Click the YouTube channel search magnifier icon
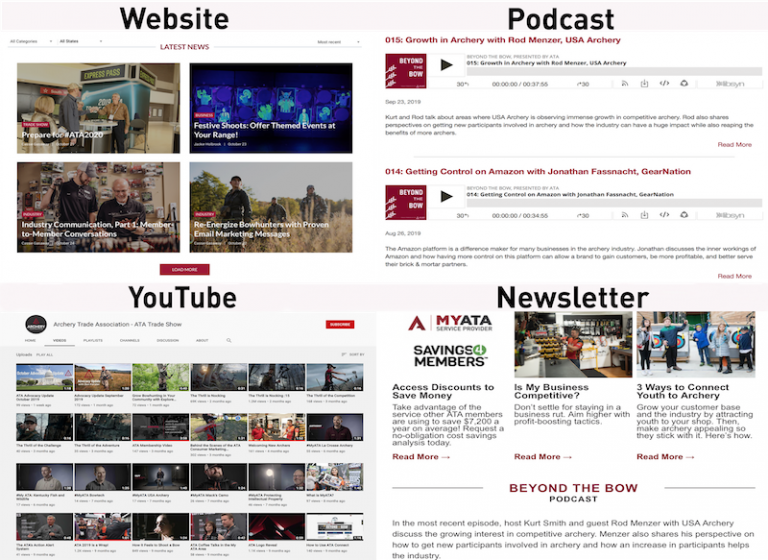The height and width of the screenshot is (560, 768). coord(228,340)
